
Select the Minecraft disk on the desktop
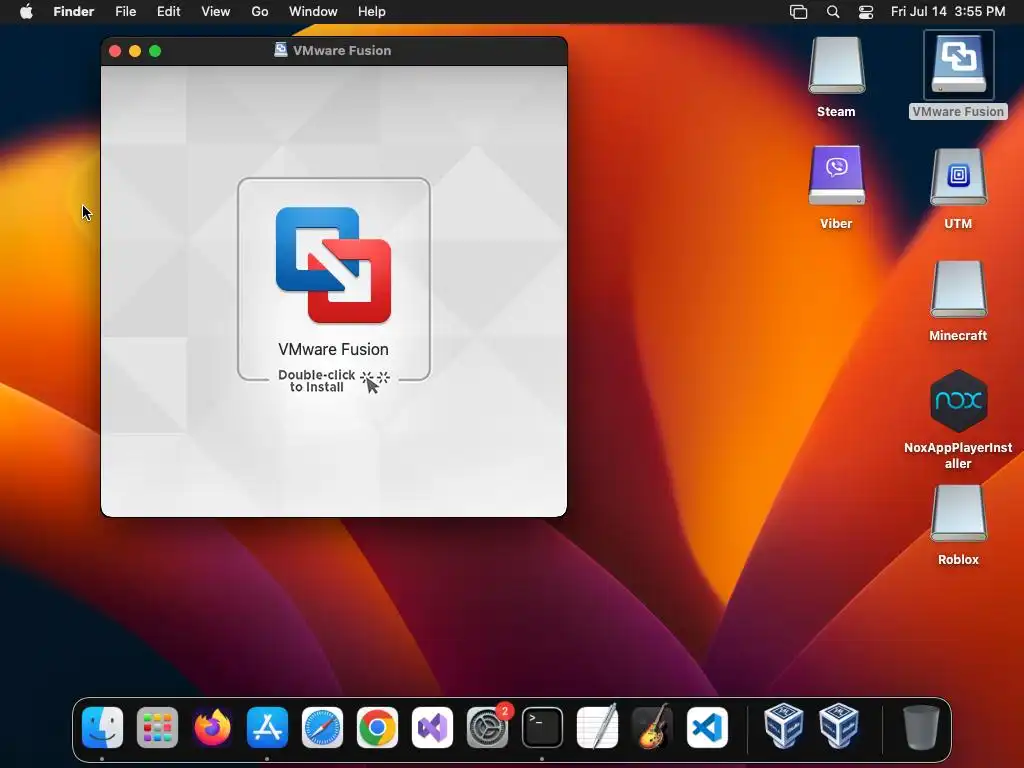tap(958, 289)
